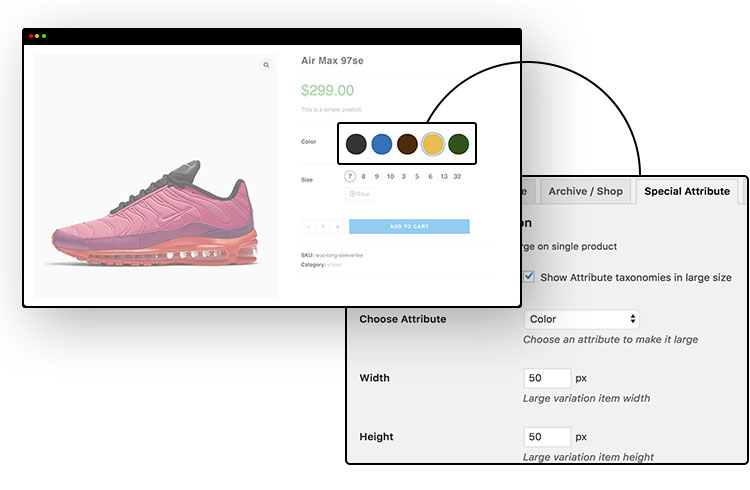Click the Add to Cart button
This screenshot has height=490, width=750.
click(409, 227)
